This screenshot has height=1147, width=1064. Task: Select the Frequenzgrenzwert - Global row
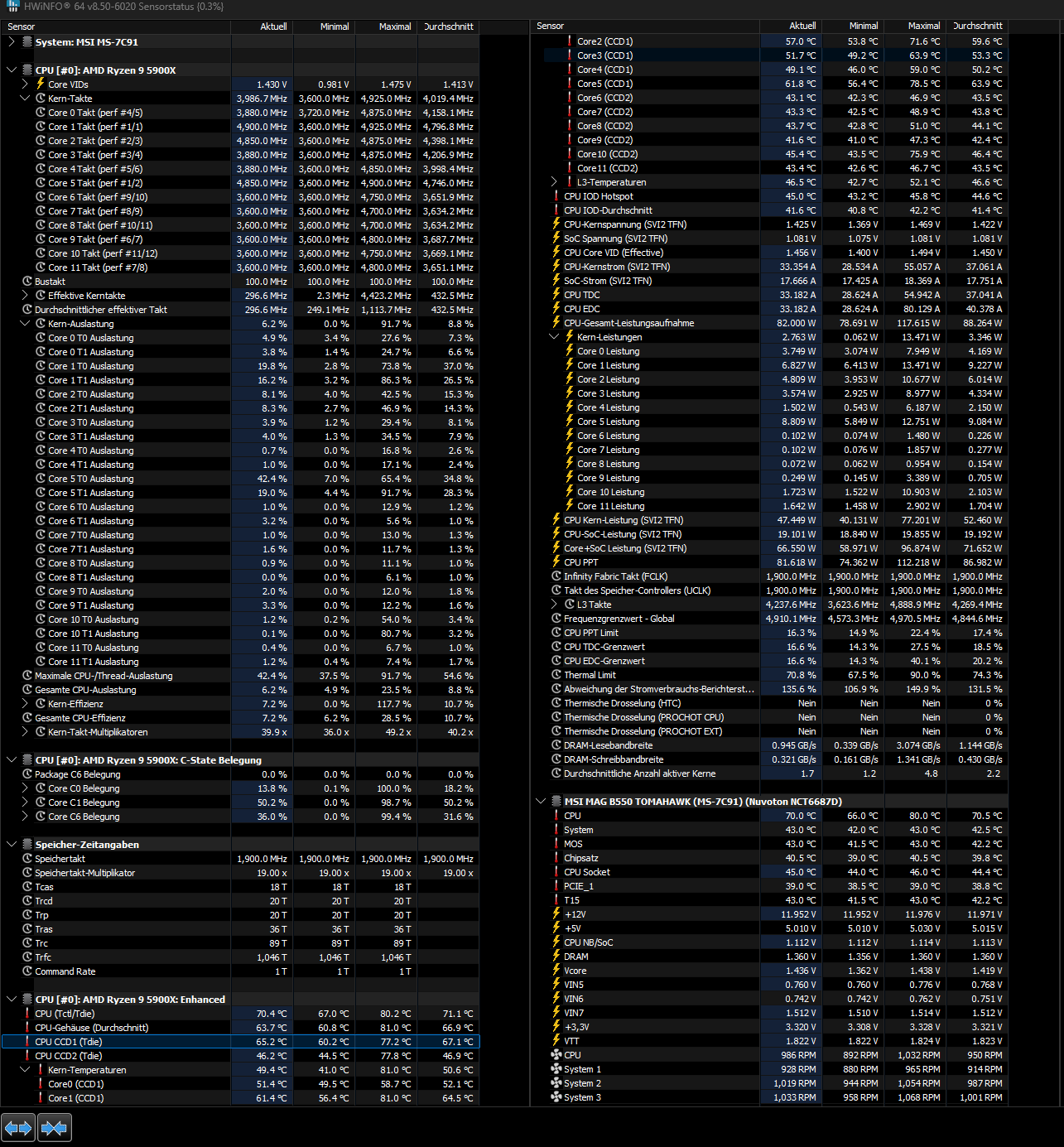pyautogui.click(x=770, y=619)
